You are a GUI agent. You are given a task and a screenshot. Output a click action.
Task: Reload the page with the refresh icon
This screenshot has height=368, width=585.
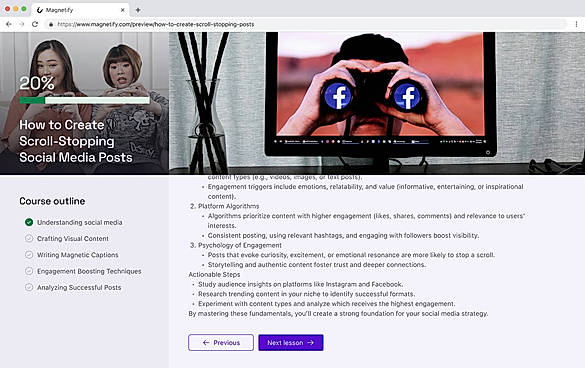(35, 24)
